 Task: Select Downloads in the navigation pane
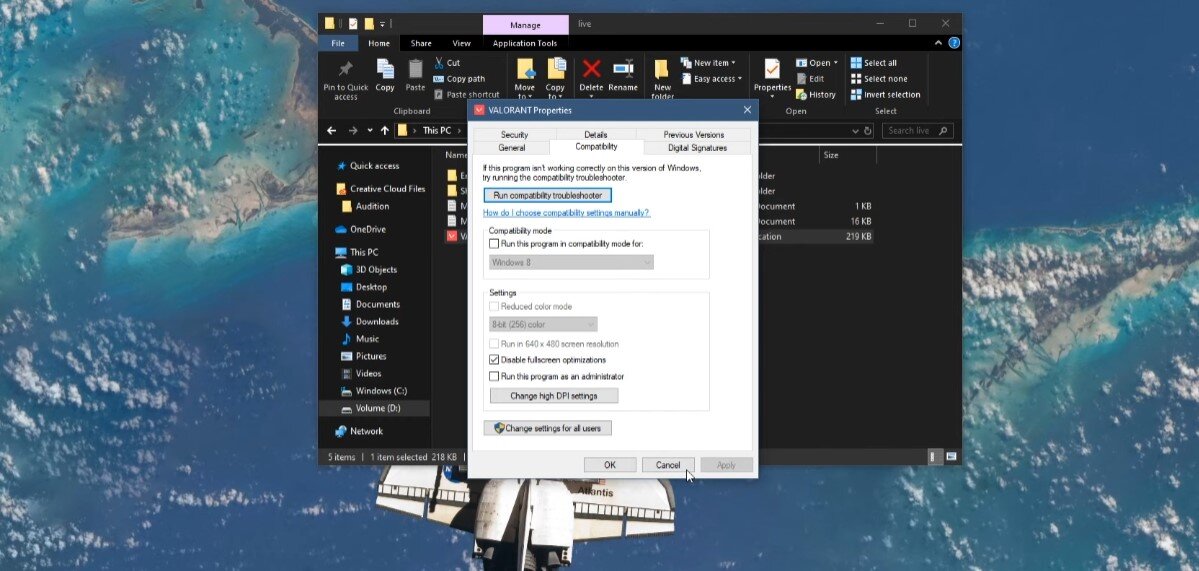[377, 322]
